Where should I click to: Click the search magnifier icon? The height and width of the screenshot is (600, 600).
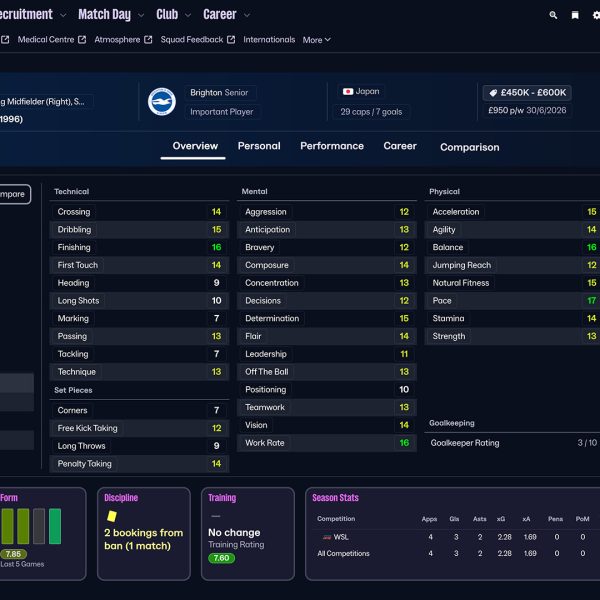[554, 15]
